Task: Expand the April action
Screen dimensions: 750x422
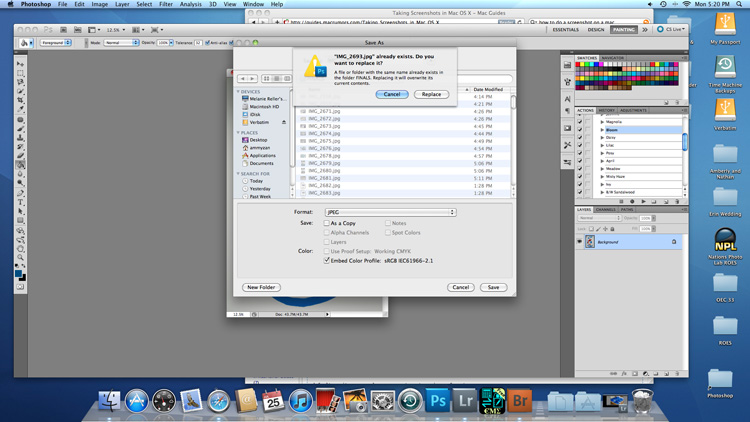Action: [x=602, y=161]
